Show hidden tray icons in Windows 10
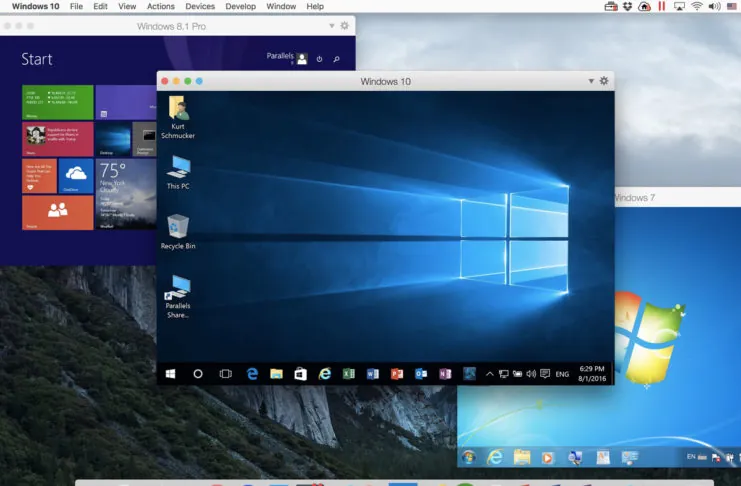Viewport: 741px width, 486px height. pos(490,374)
